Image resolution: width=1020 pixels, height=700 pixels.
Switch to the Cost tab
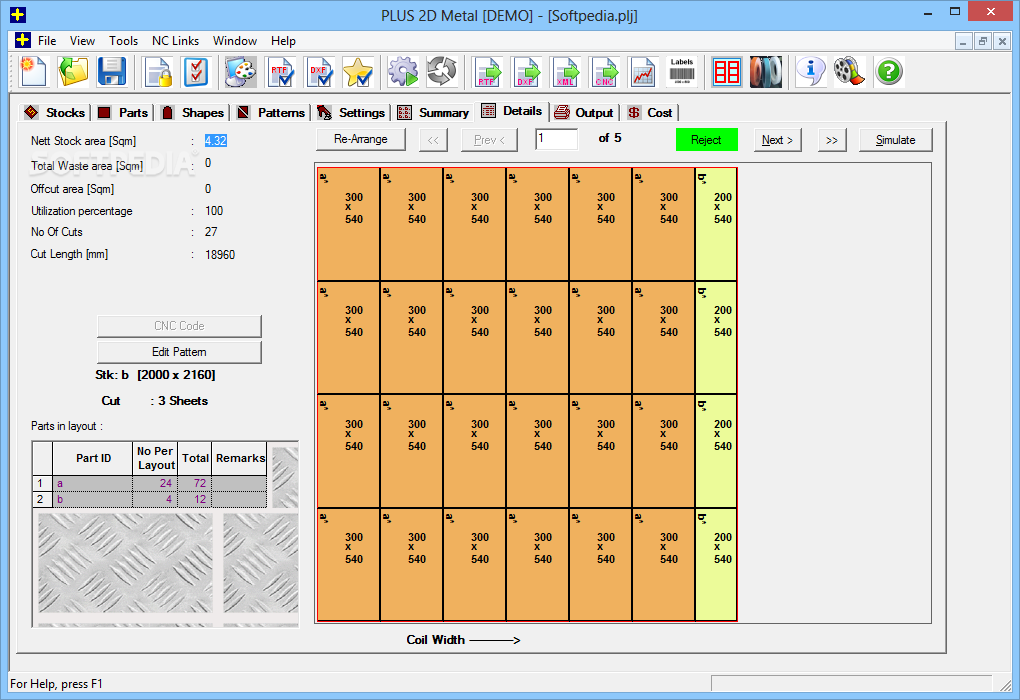[650, 113]
